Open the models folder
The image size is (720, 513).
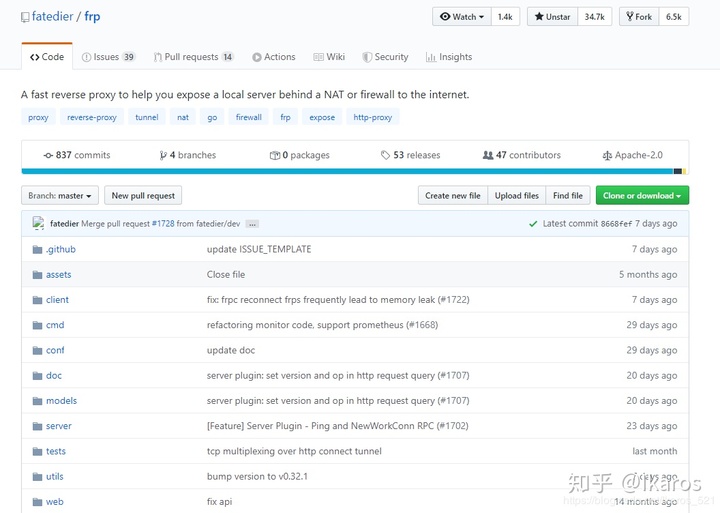62,401
